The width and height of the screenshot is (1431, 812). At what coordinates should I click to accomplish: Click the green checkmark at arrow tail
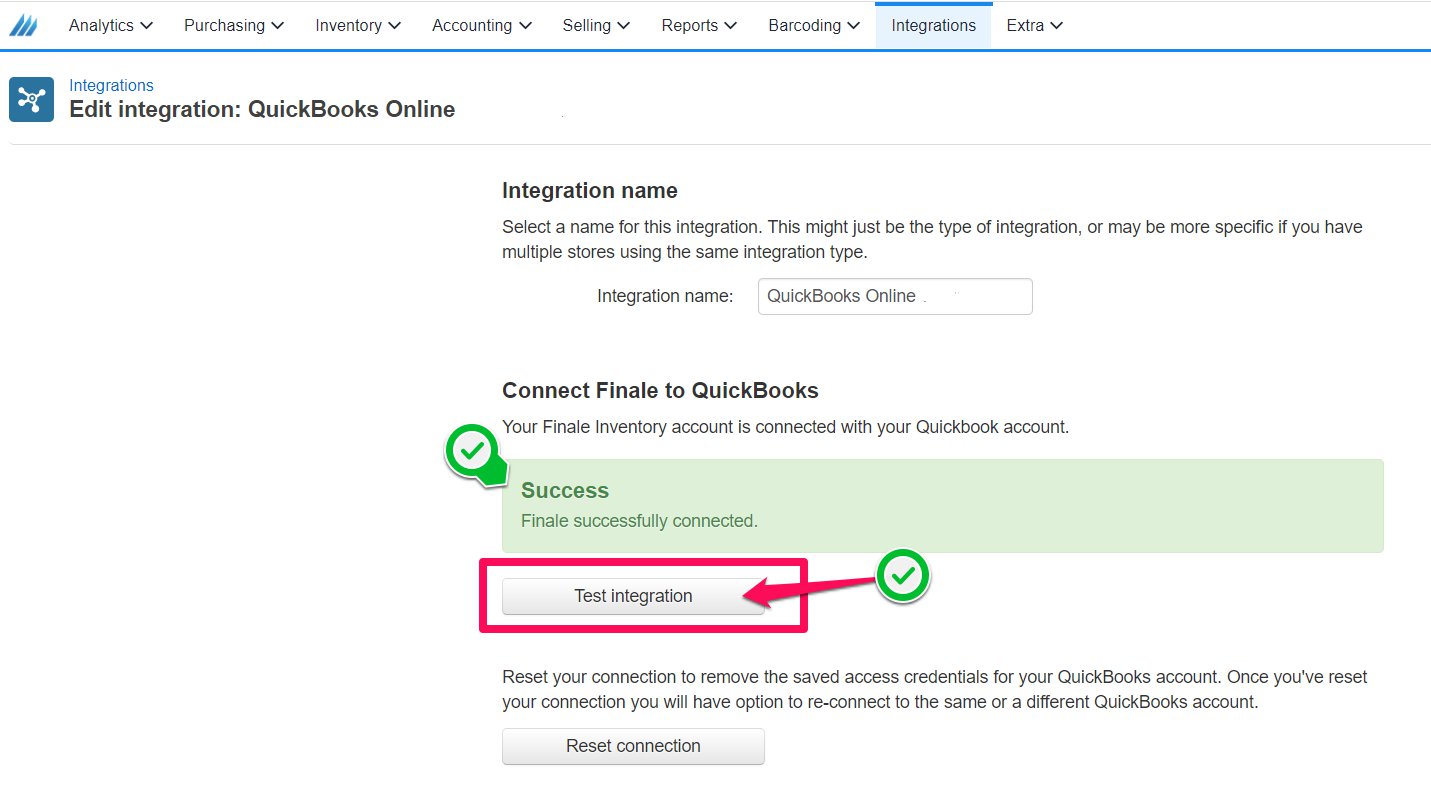click(x=904, y=575)
